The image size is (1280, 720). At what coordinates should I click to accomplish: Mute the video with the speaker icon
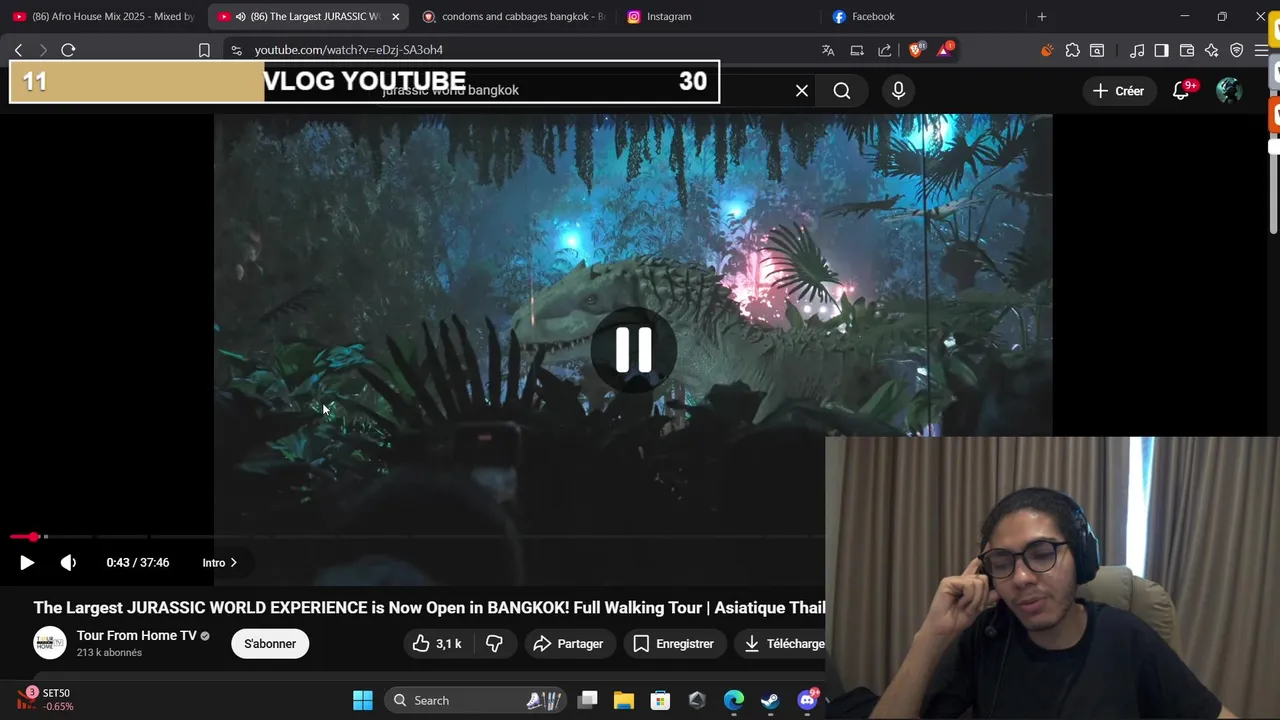[x=68, y=563]
